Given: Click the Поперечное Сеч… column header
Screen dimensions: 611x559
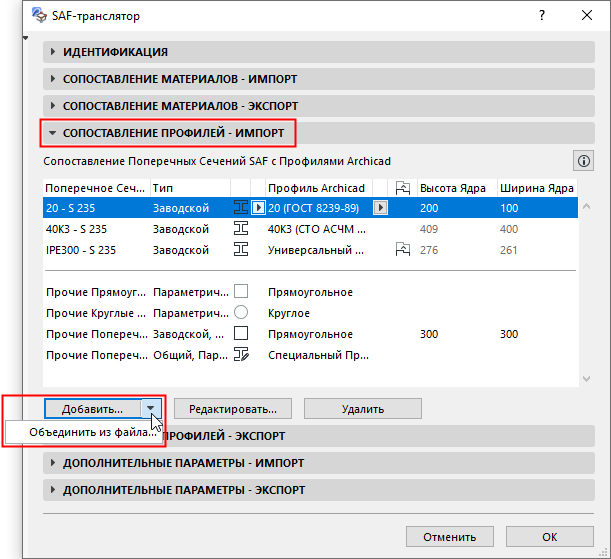Looking at the screenshot, I should tap(96, 188).
